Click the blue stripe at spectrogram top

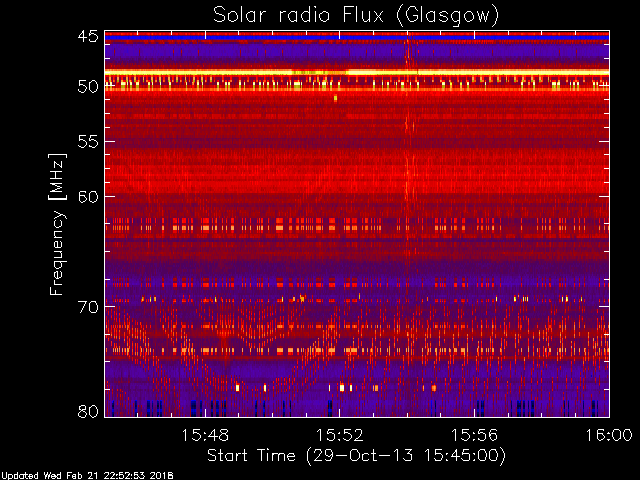tap(357, 37)
